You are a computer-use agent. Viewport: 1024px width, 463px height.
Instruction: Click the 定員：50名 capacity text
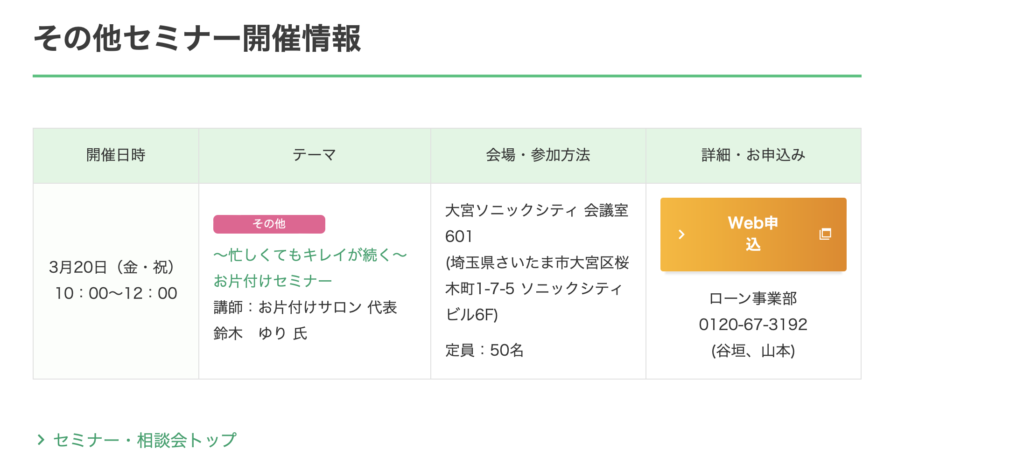pos(484,350)
